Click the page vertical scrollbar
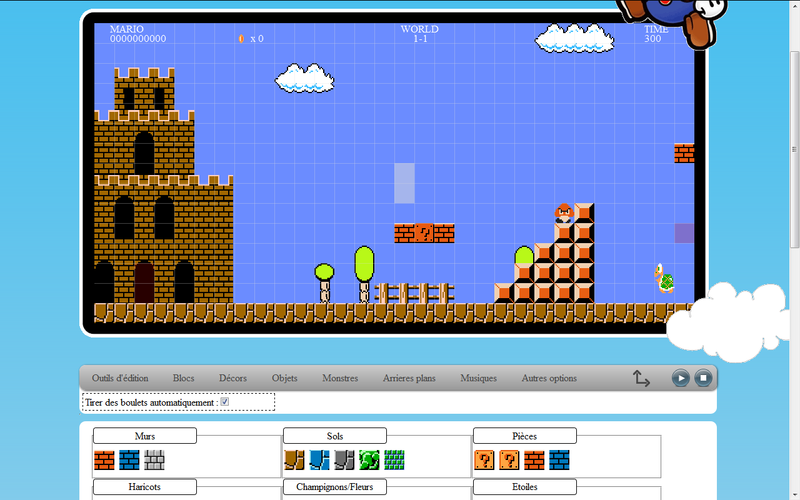The height and width of the screenshot is (500, 800). [x=794, y=150]
